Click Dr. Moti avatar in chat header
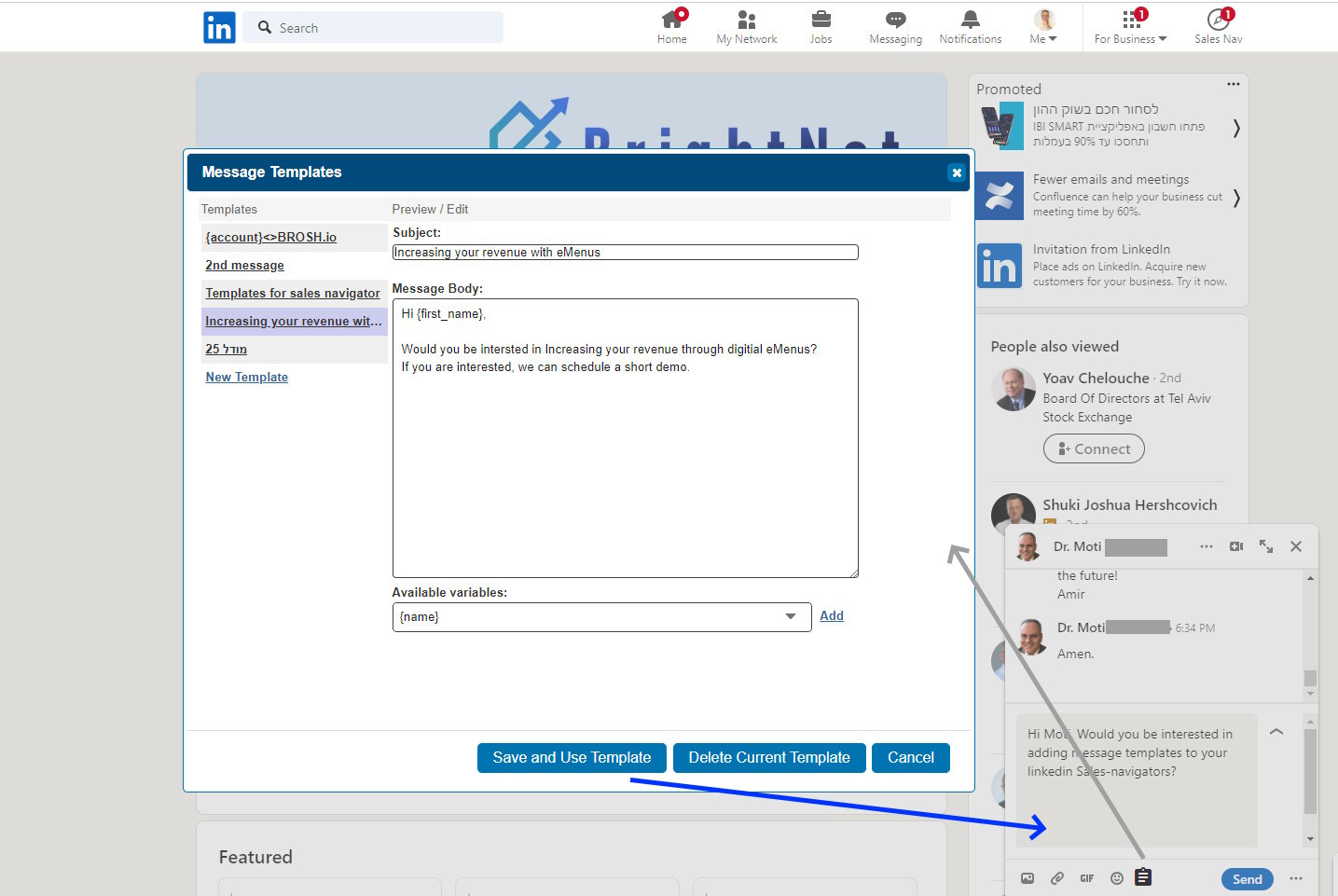1338x896 pixels. point(1028,547)
